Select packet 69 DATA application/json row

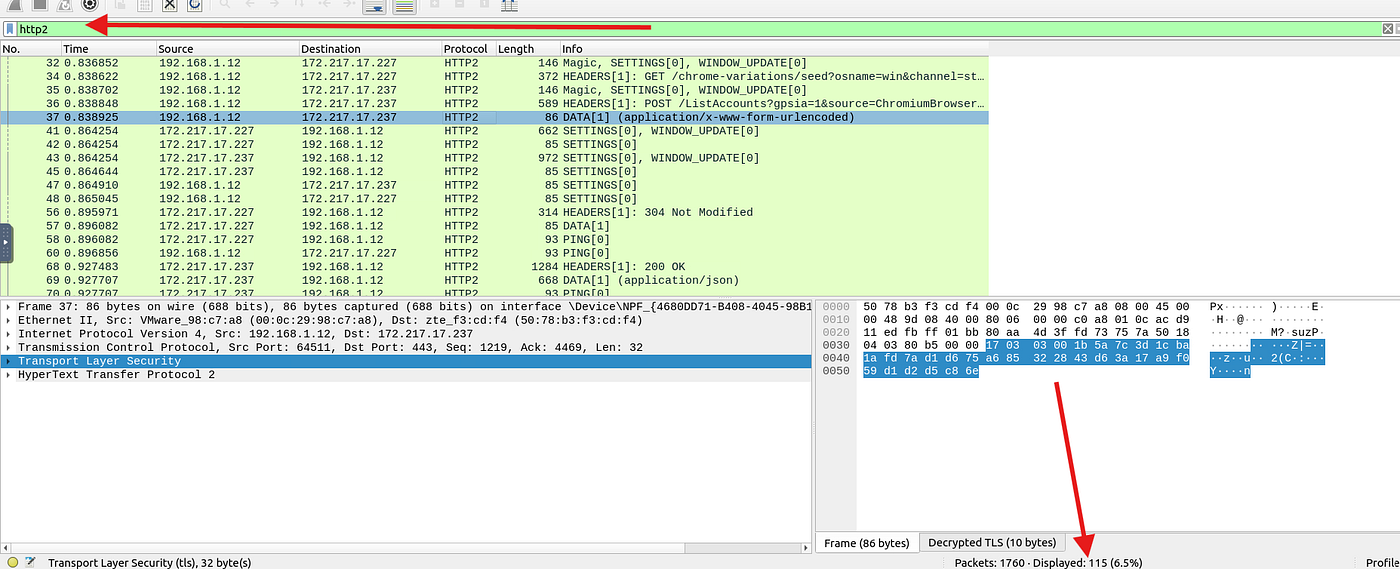coord(494,280)
